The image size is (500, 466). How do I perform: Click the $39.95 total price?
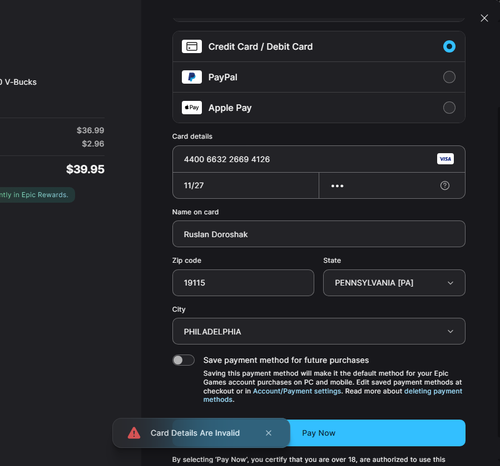pos(85,169)
